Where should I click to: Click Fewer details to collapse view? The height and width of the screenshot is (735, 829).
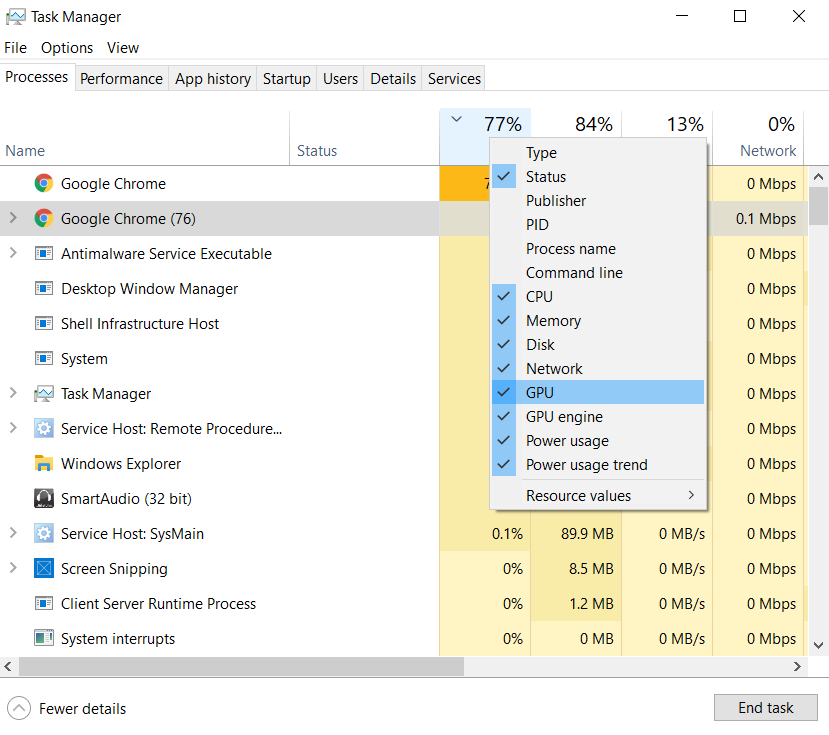coord(68,709)
